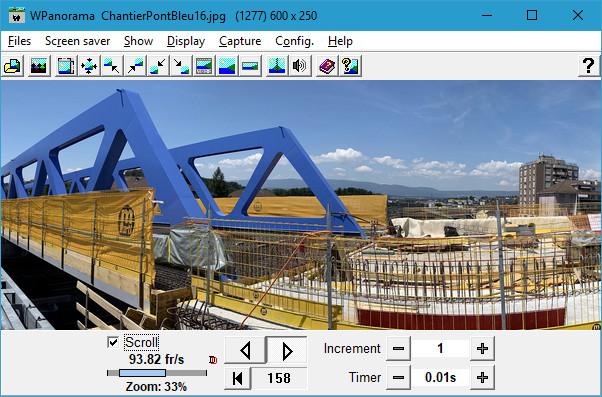Click the panorama position slider bar
This screenshot has width=602, height=397.
coord(157,373)
